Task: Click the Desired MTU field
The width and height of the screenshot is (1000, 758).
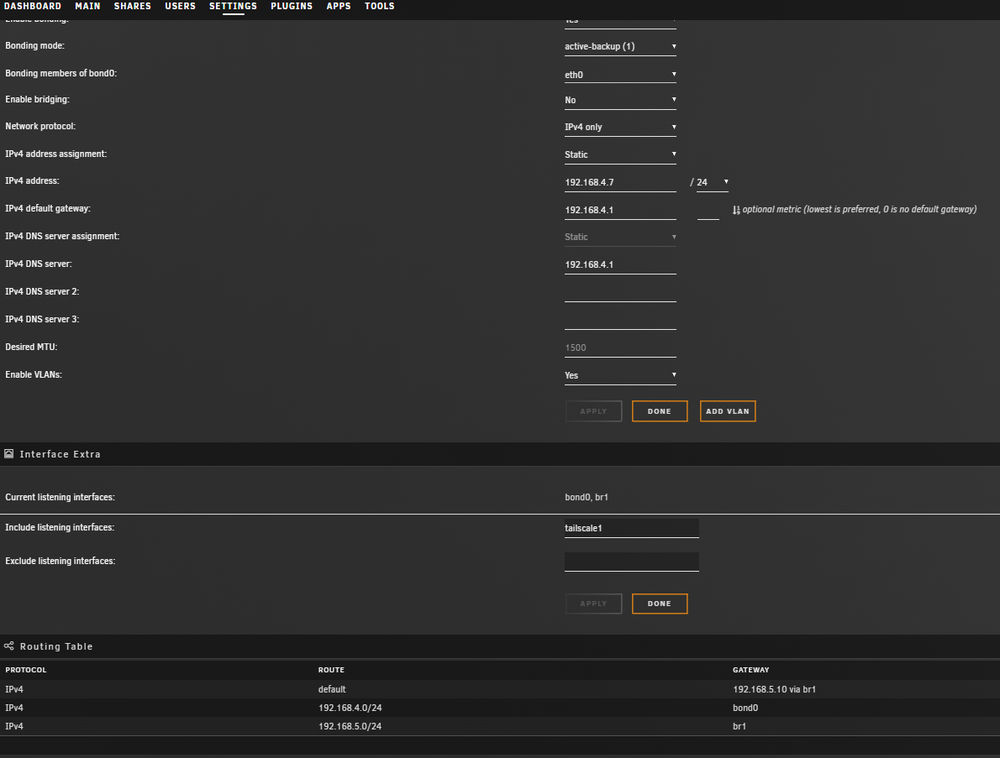Action: tap(620, 348)
